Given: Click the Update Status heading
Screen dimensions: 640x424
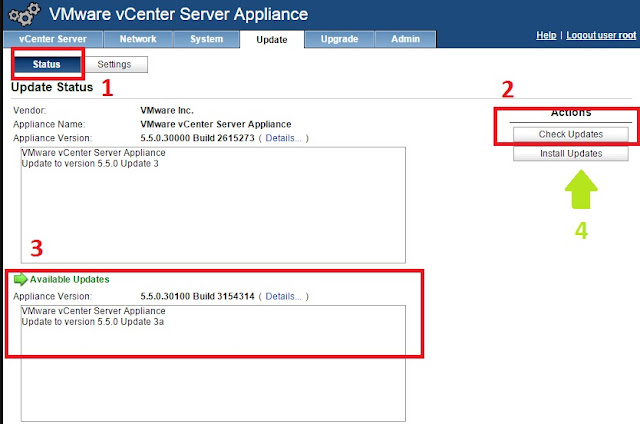Looking at the screenshot, I should (52, 87).
